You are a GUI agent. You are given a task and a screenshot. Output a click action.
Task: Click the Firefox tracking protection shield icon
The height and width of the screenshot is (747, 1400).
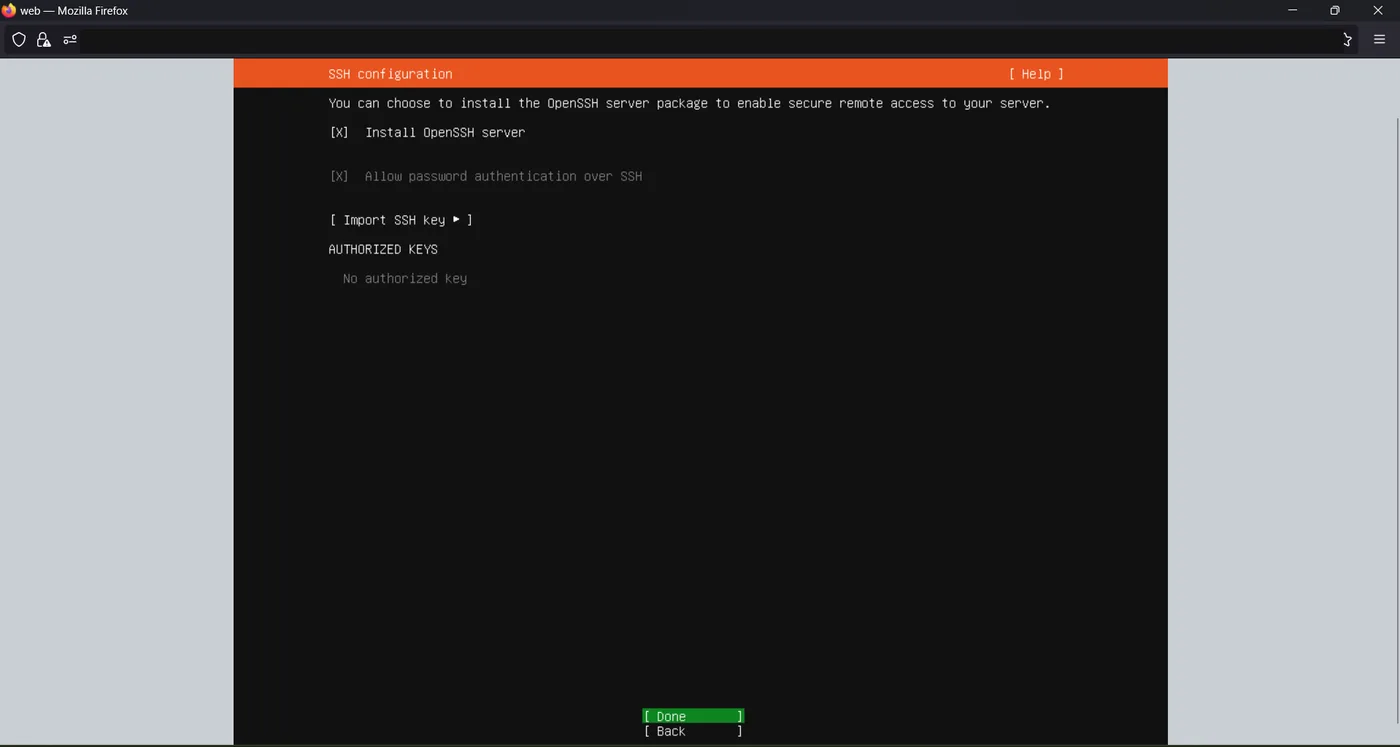click(19, 40)
